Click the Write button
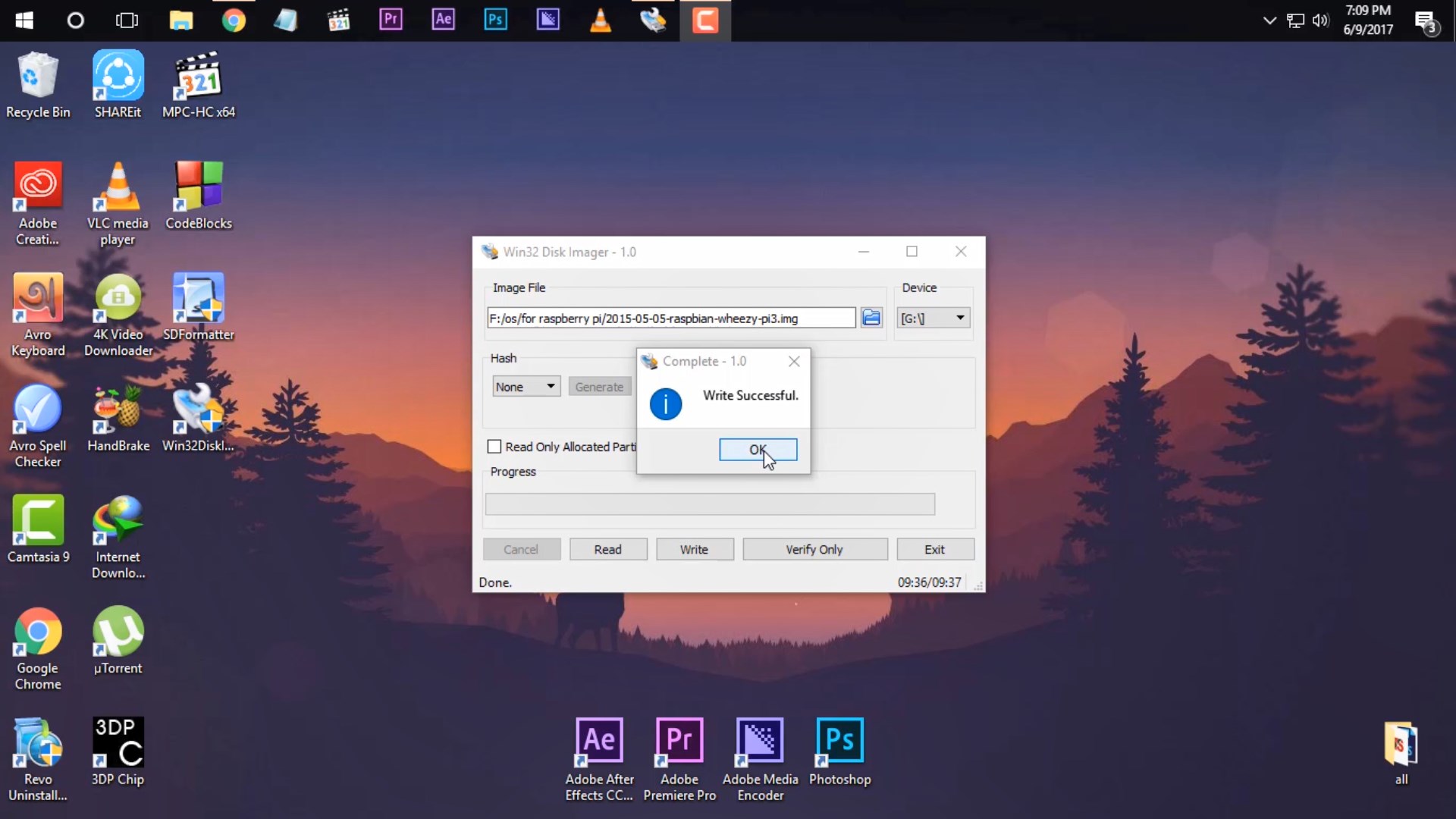Image resolution: width=1456 pixels, height=819 pixels. point(695,549)
